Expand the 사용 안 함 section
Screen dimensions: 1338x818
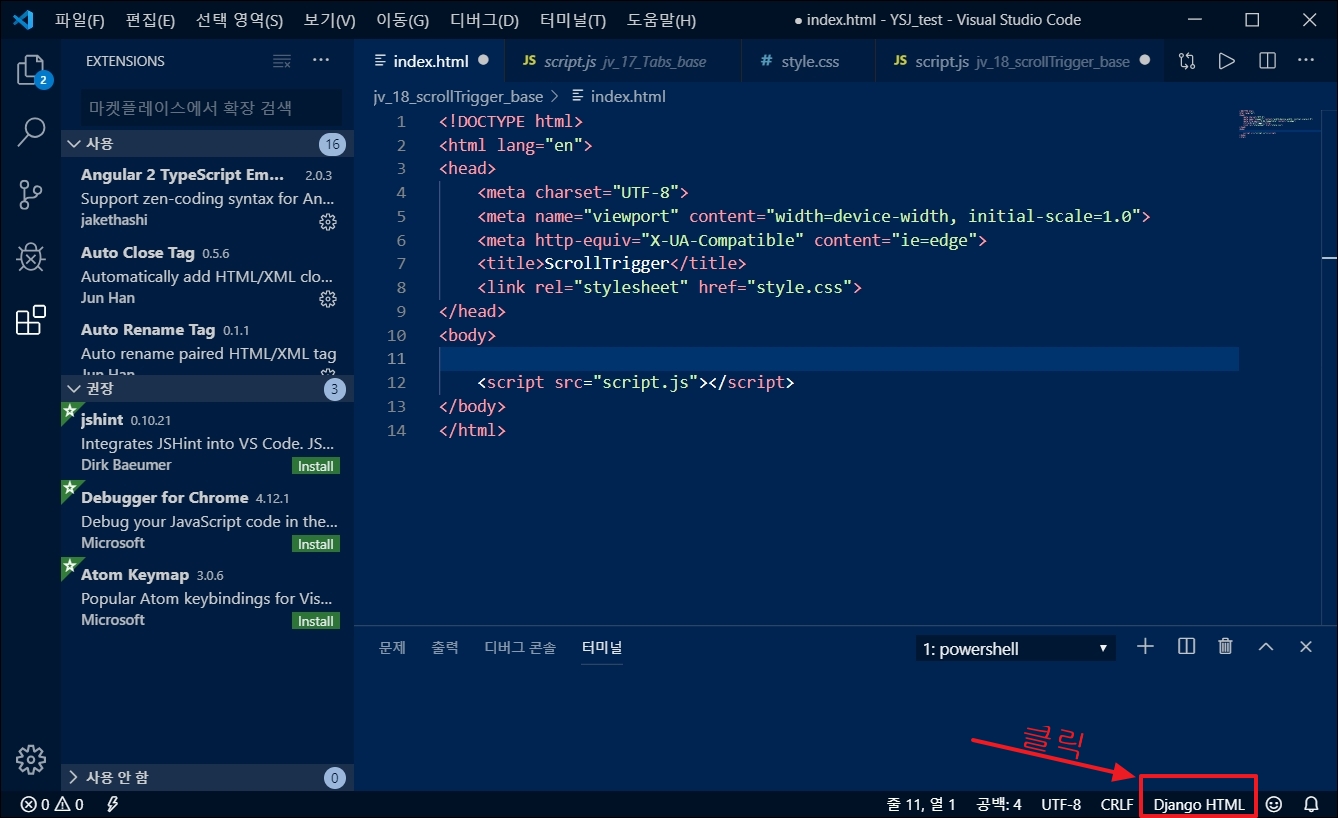(x=207, y=777)
